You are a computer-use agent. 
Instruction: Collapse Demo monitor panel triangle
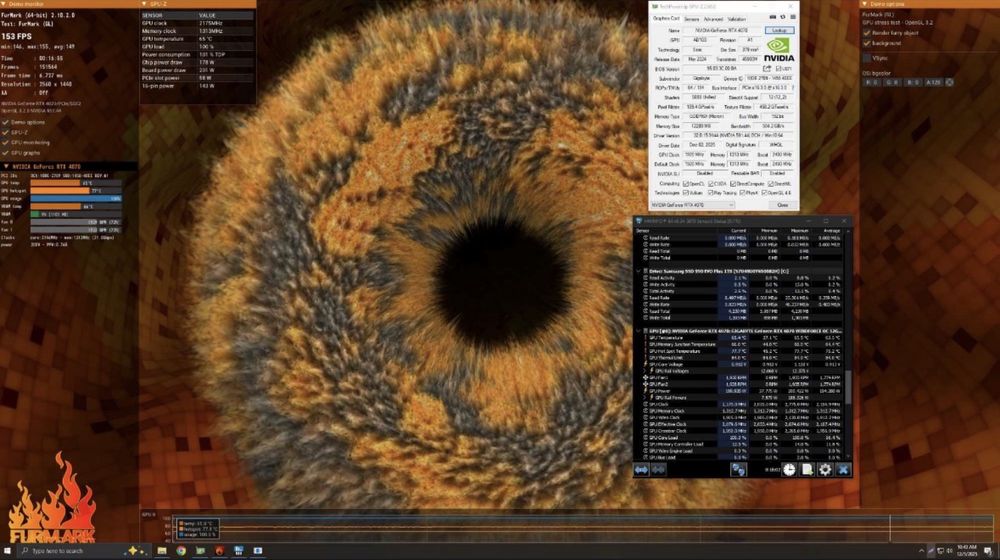[x=3, y=4]
